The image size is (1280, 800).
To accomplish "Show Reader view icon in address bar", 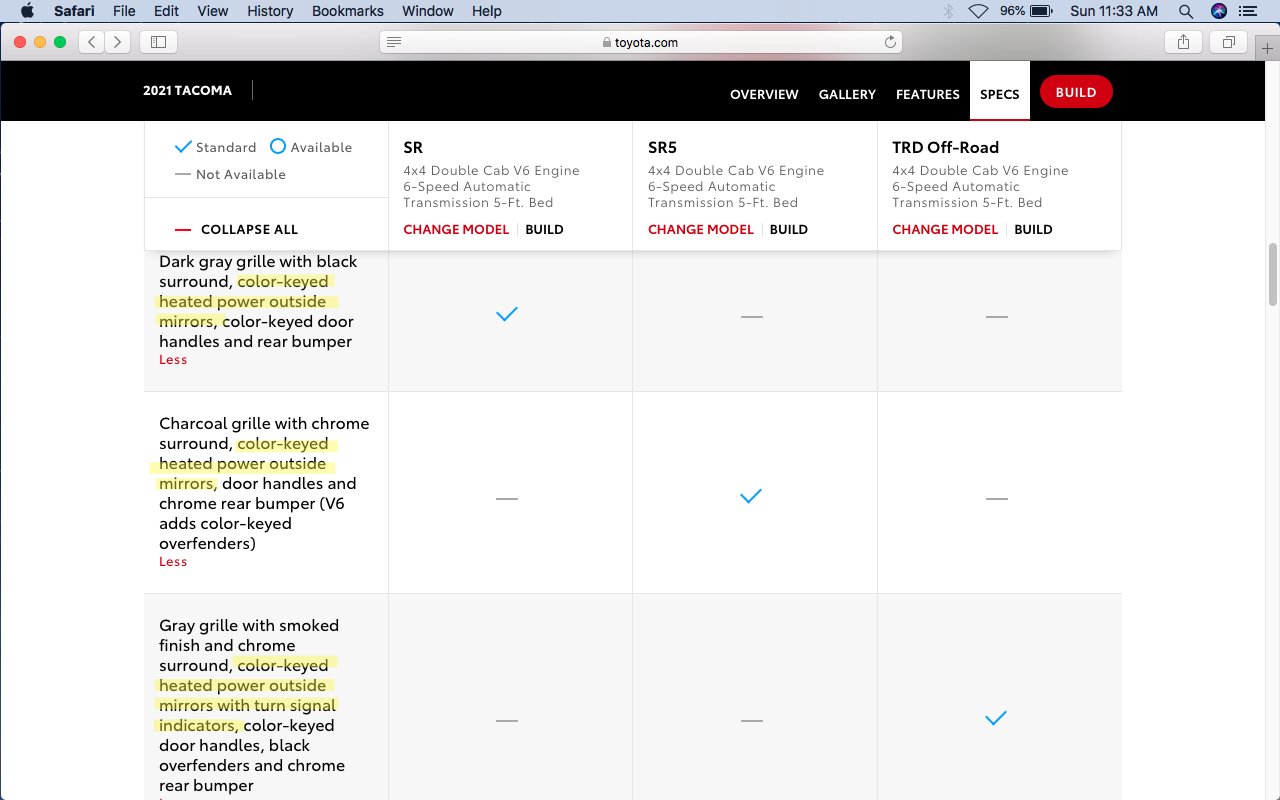I will 394,42.
